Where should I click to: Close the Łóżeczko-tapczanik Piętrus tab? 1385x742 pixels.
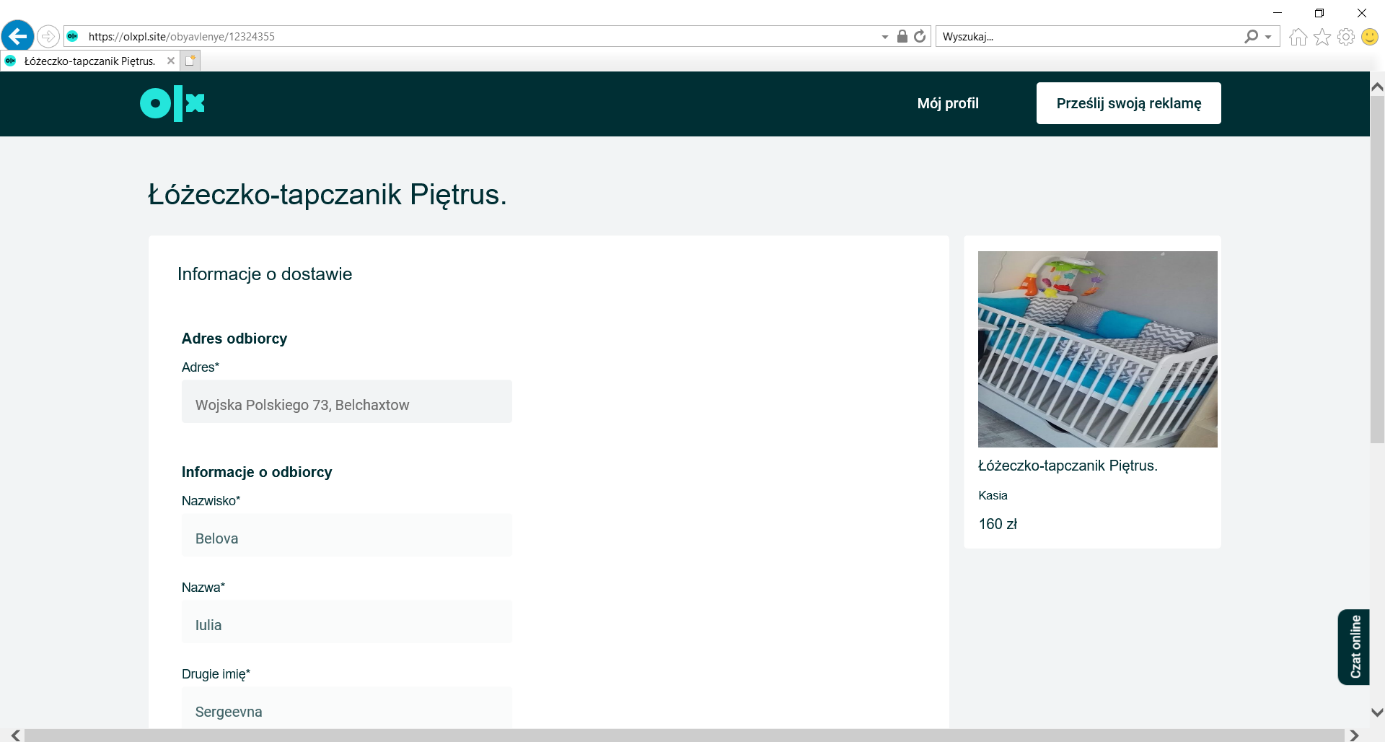point(170,61)
